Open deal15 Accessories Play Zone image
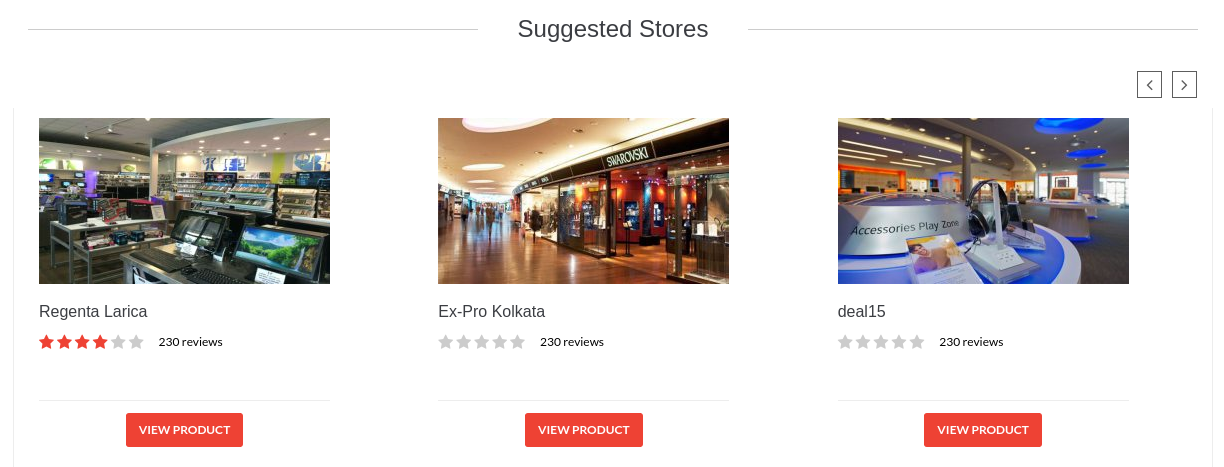Screen dimensions: 1224x467 [983, 201]
